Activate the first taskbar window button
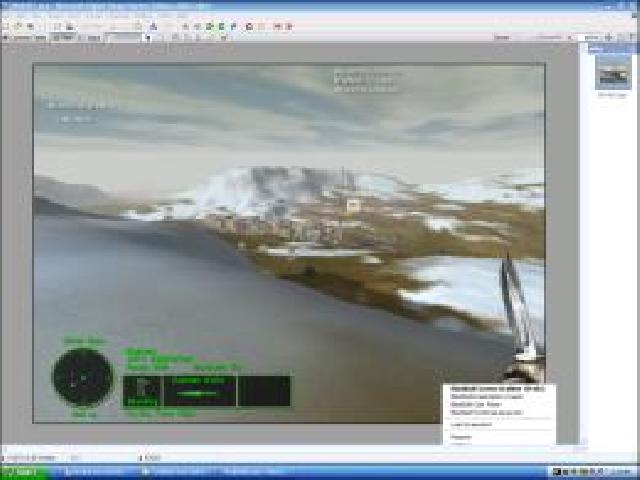The height and width of the screenshot is (480, 640). click(97, 472)
